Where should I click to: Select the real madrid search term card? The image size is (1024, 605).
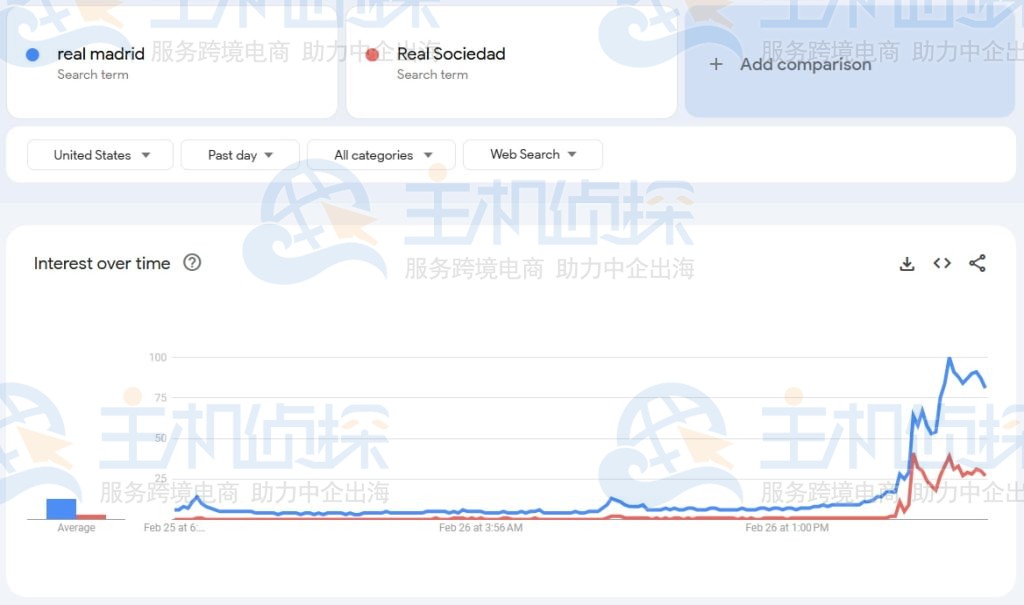172,62
